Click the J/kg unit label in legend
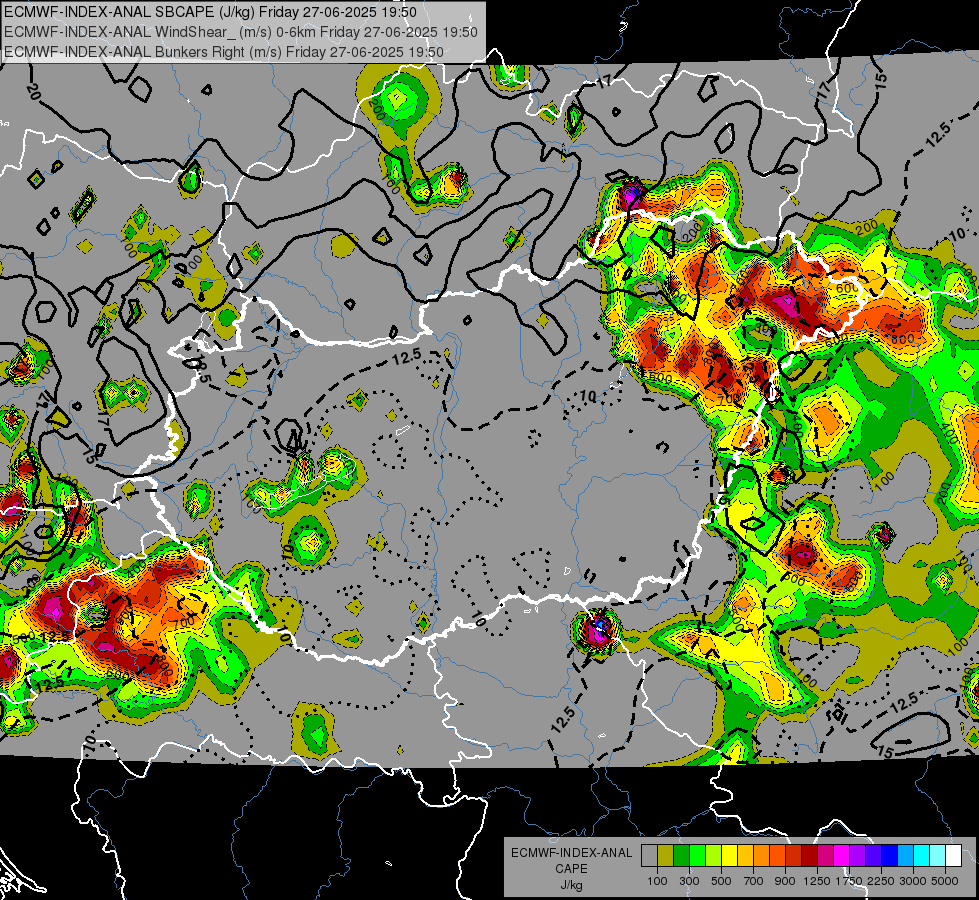979x900 pixels. pos(571,885)
